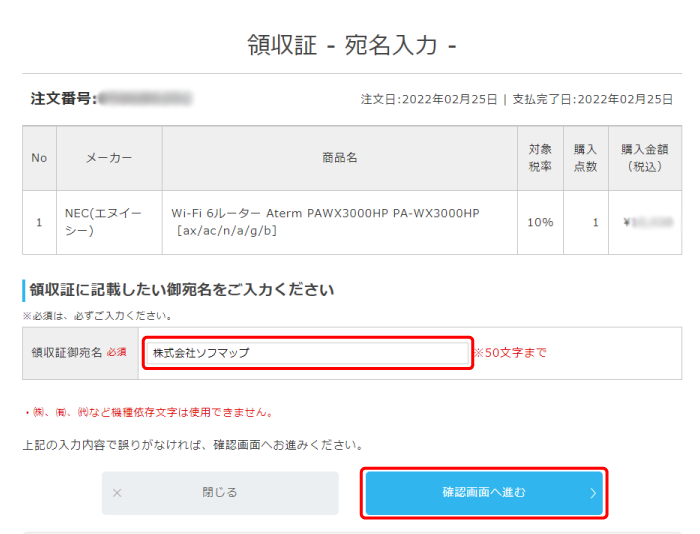Click the arrow chevron on 確認画面へ進む
This screenshot has width=700, height=534.
pos(593,493)
